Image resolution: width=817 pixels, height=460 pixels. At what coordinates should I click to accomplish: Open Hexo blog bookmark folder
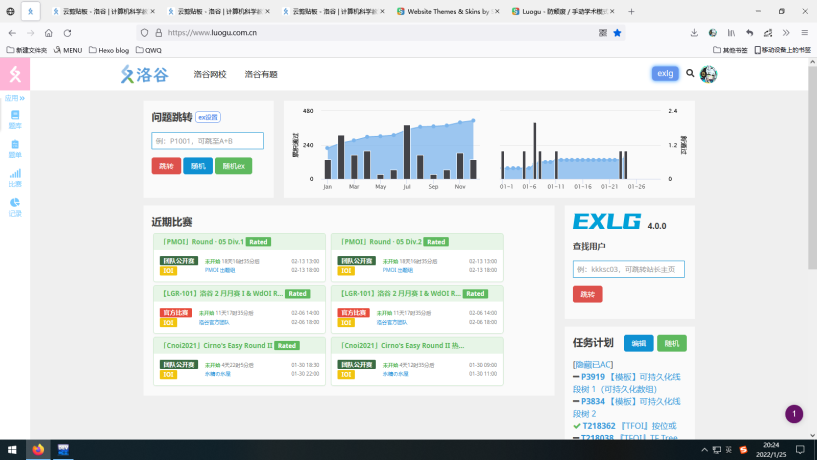pos(109,50)
